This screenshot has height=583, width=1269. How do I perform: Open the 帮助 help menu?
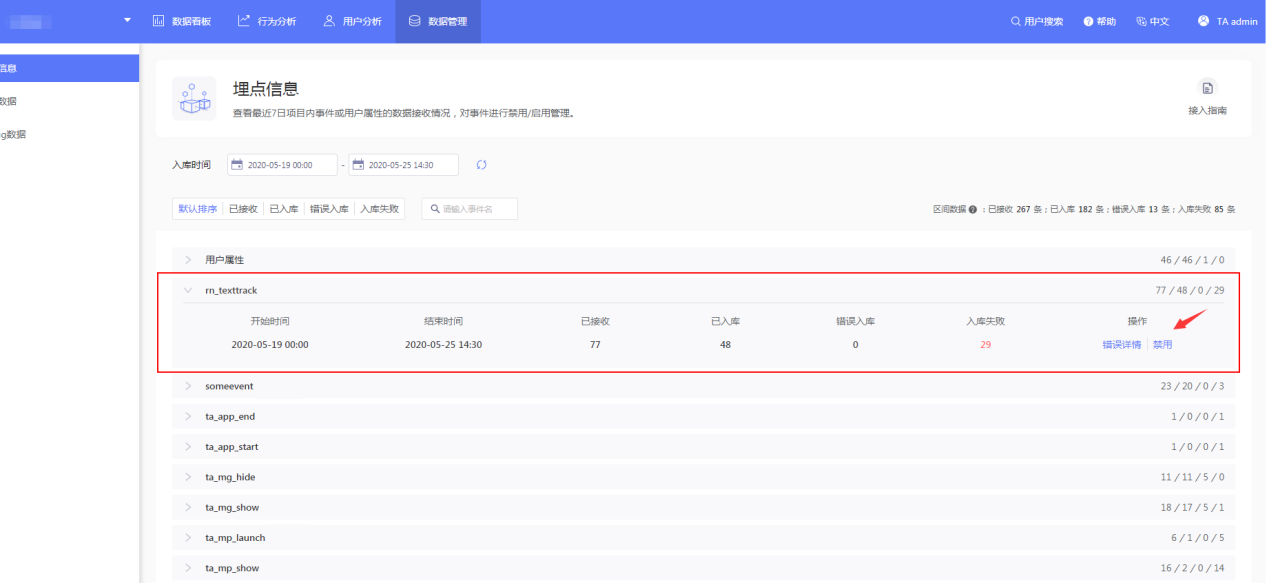tap(1100, 21)
